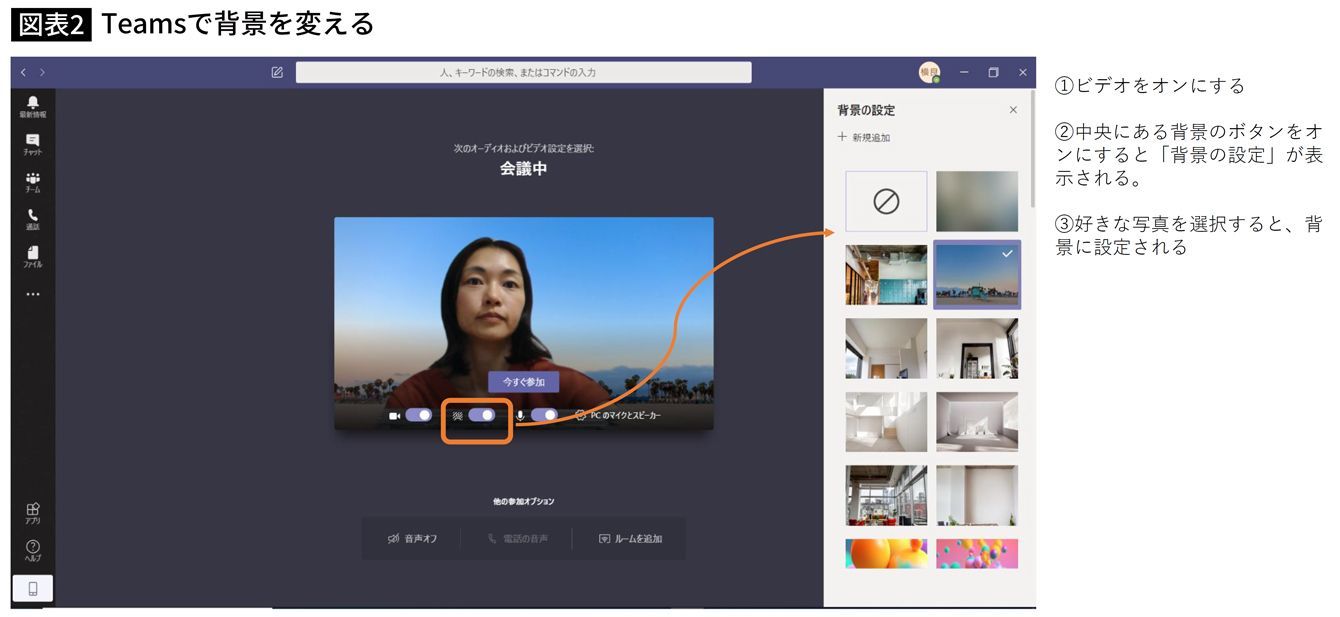Open the Chat (チャット) sidebar icon
The width and height of the screenshot is (1340, 617).
point(33,143)
